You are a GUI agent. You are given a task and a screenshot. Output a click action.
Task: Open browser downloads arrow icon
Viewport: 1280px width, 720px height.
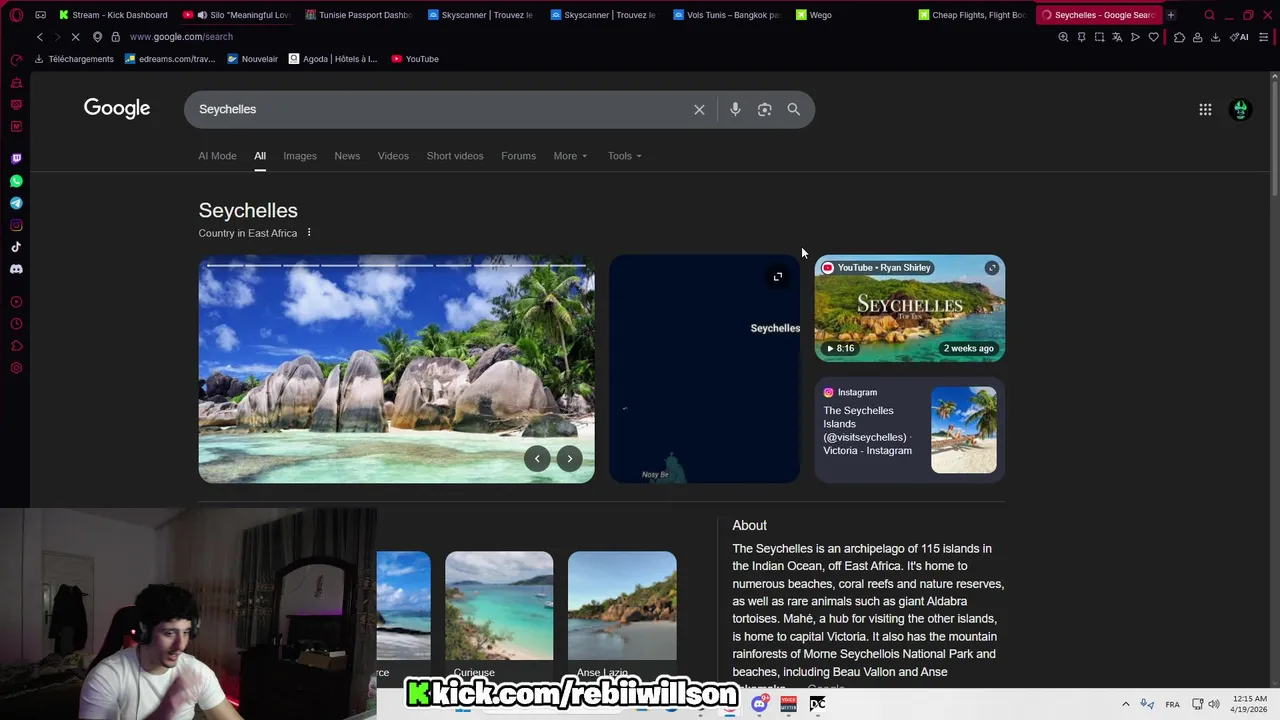pos(1215,37)
